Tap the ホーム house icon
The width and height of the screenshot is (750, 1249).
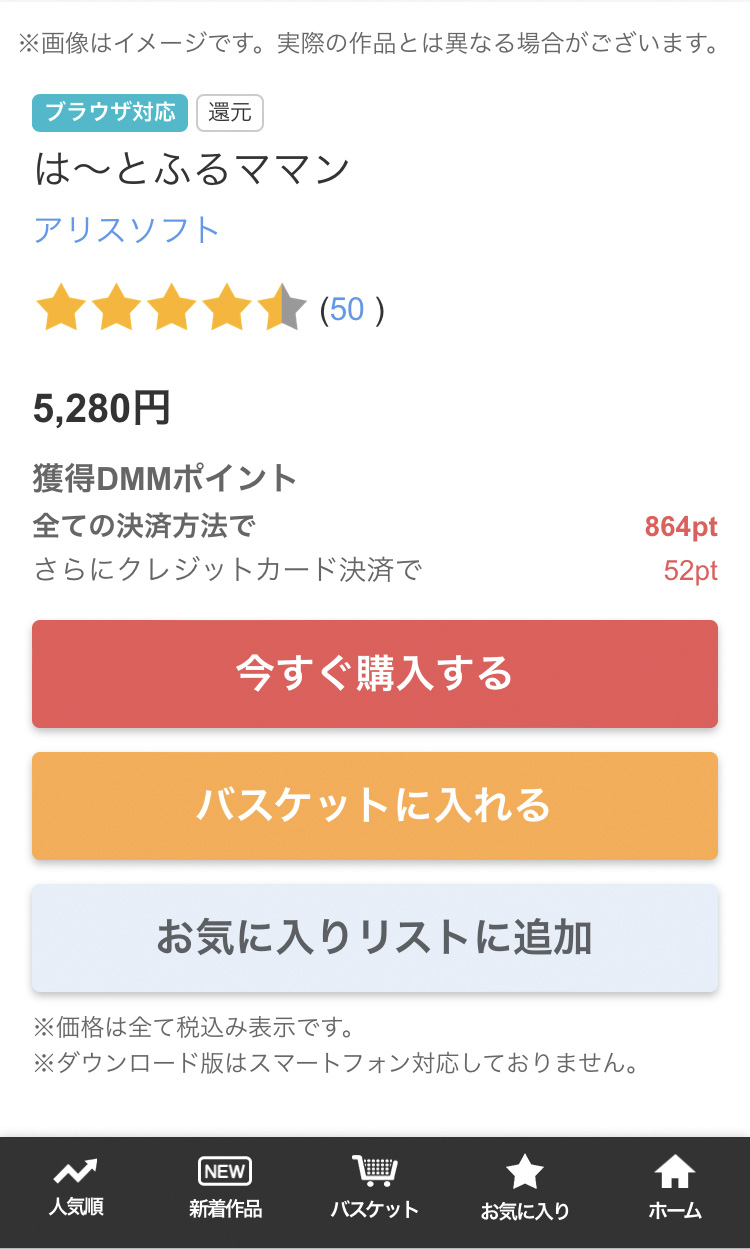[x=675, y=1171]
